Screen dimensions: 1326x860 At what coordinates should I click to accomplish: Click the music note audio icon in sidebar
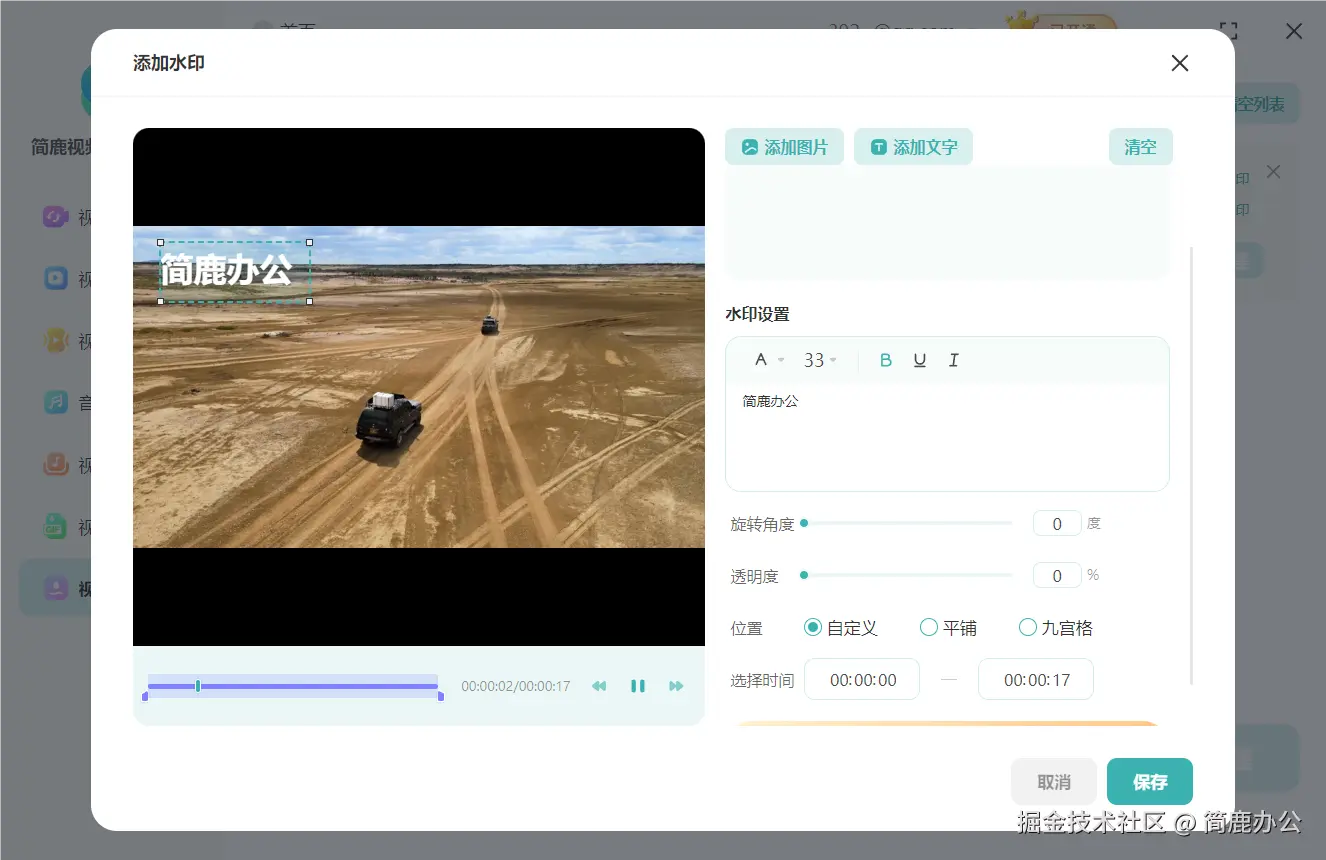(55, 402)
